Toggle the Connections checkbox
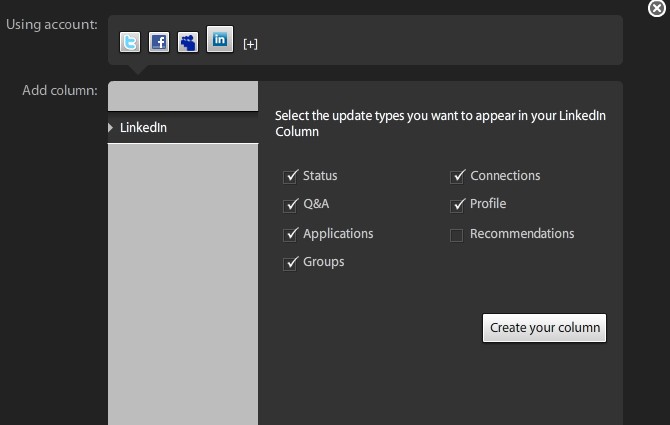Screen dimensions: 670x425 [458, 176]
